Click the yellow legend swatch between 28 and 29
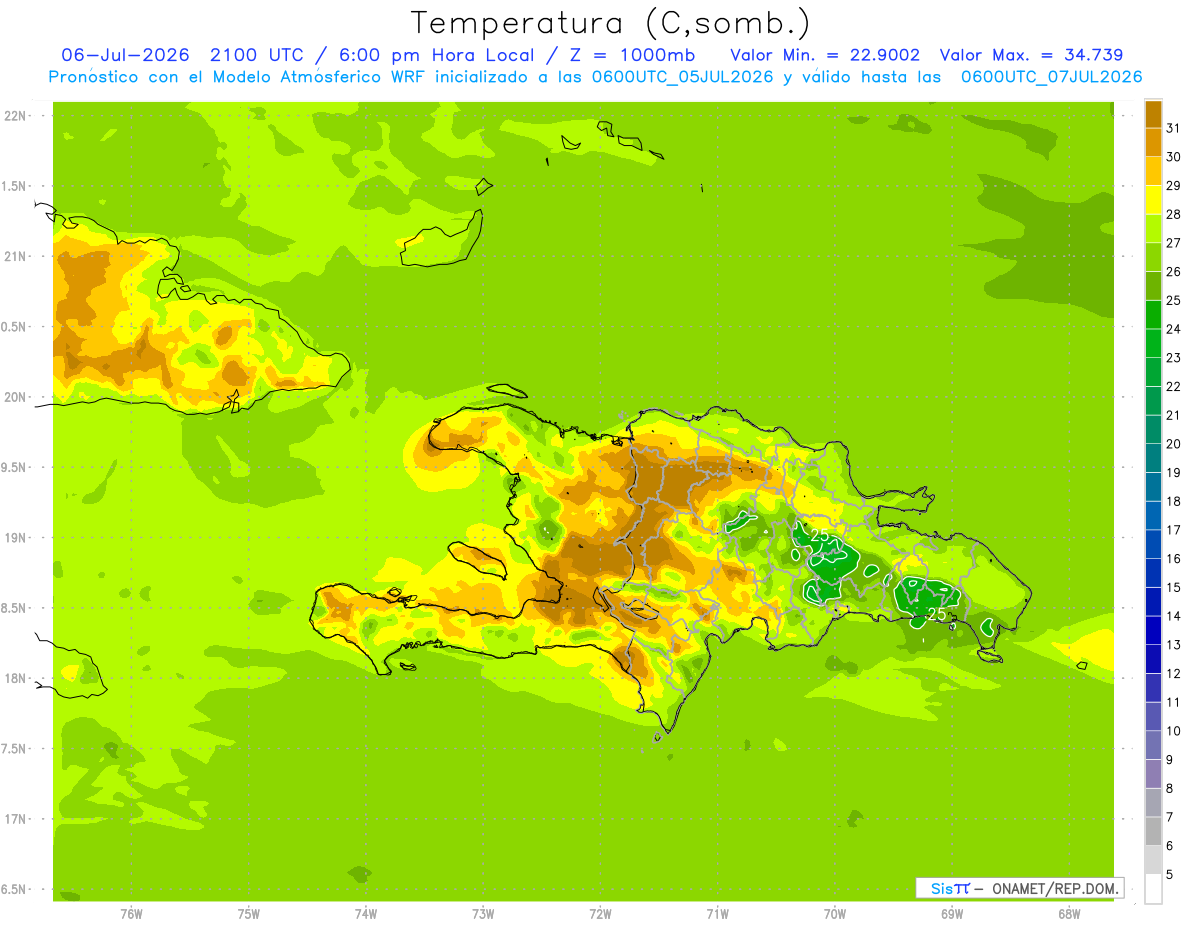Viewport: 1200px width, 927px height. tap(1153, 200)
